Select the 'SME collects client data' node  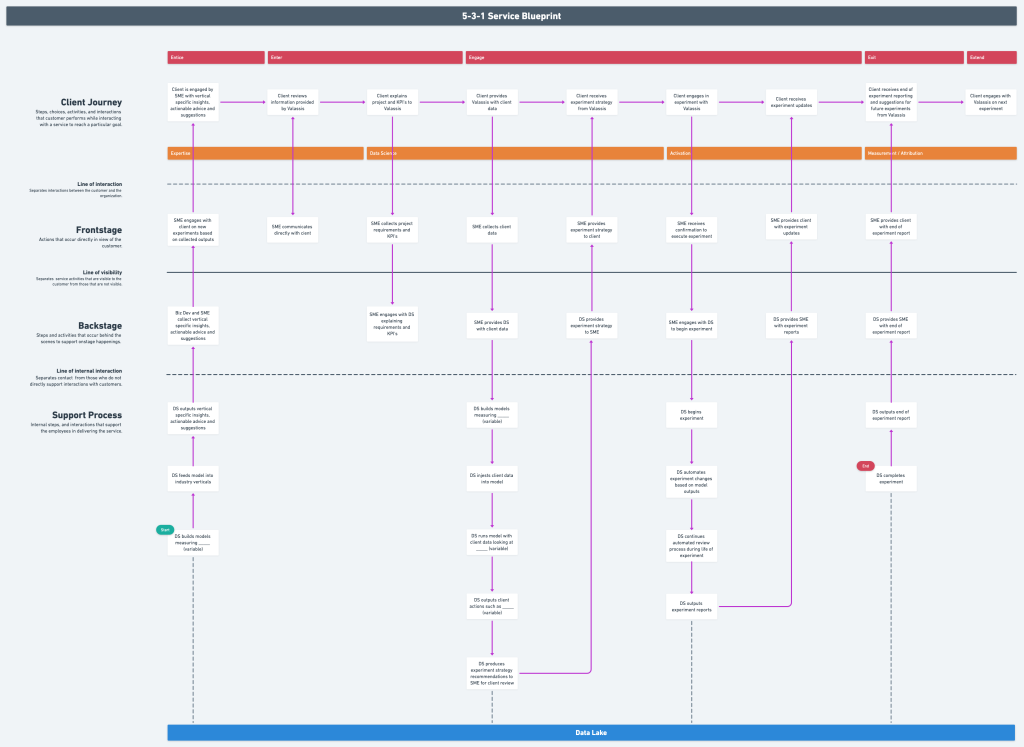click(x=491, y=228)
